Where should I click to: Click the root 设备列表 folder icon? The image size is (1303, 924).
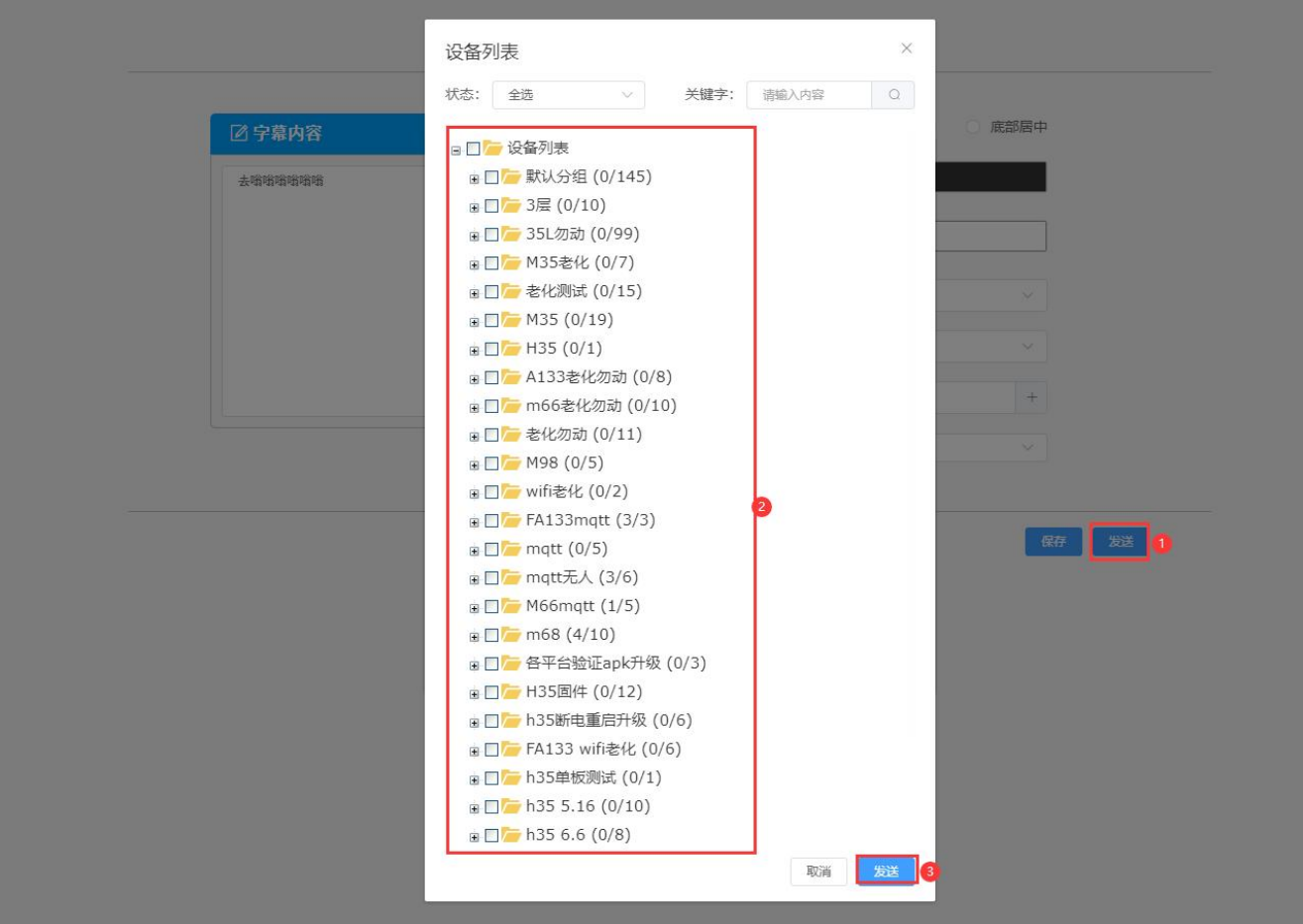(x=492, y=149)
